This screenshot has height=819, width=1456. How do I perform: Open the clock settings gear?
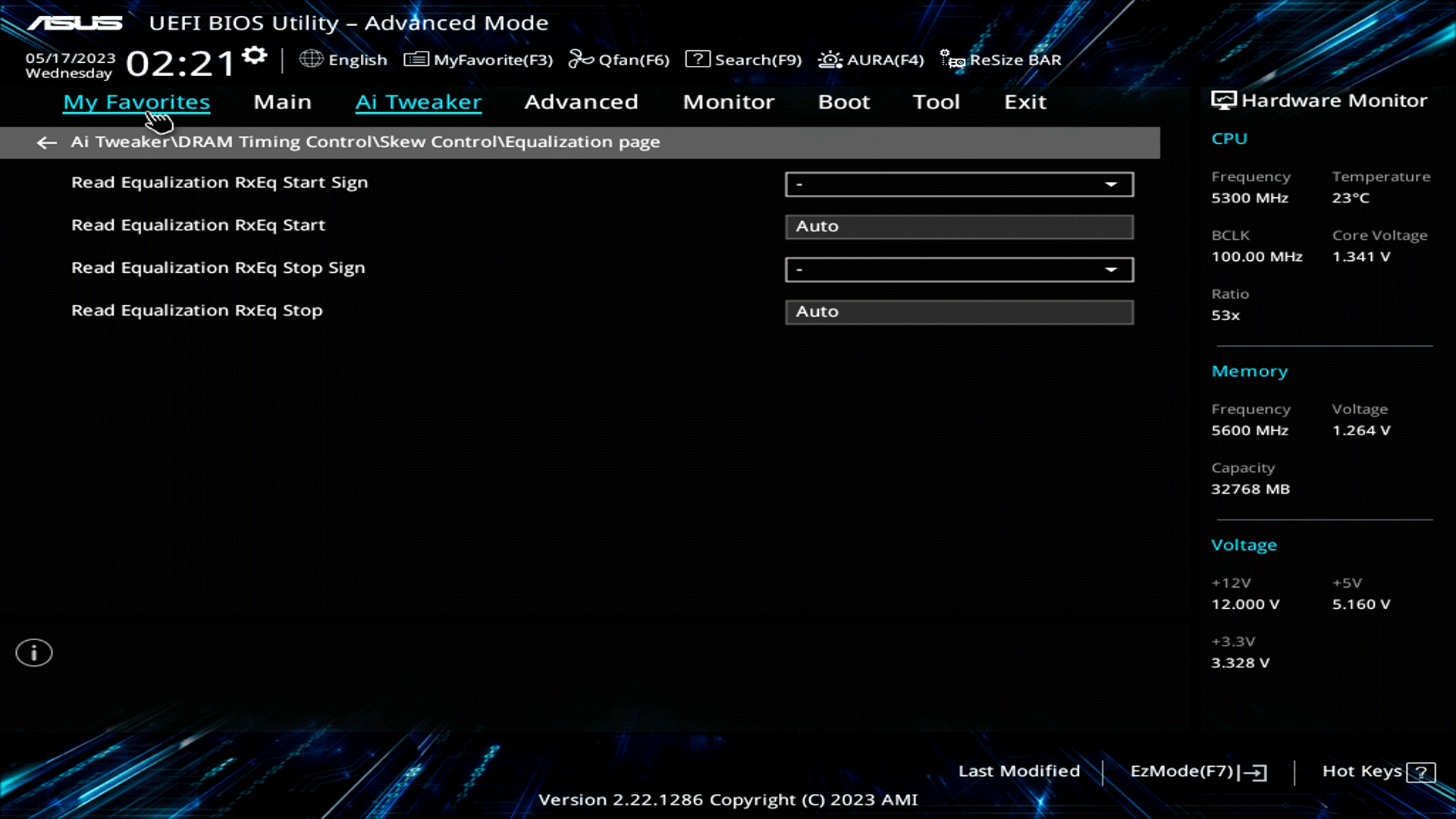pos(253,54)
